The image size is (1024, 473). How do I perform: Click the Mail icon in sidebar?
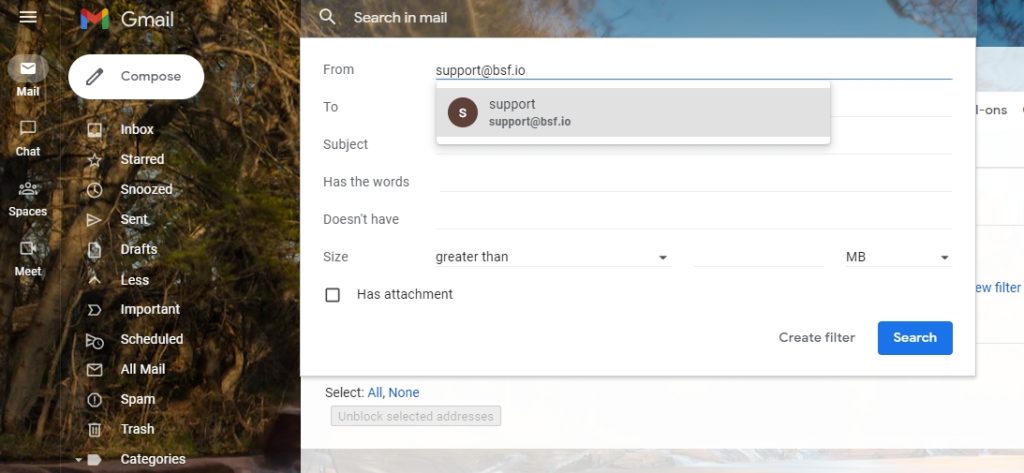click(28, 69)
